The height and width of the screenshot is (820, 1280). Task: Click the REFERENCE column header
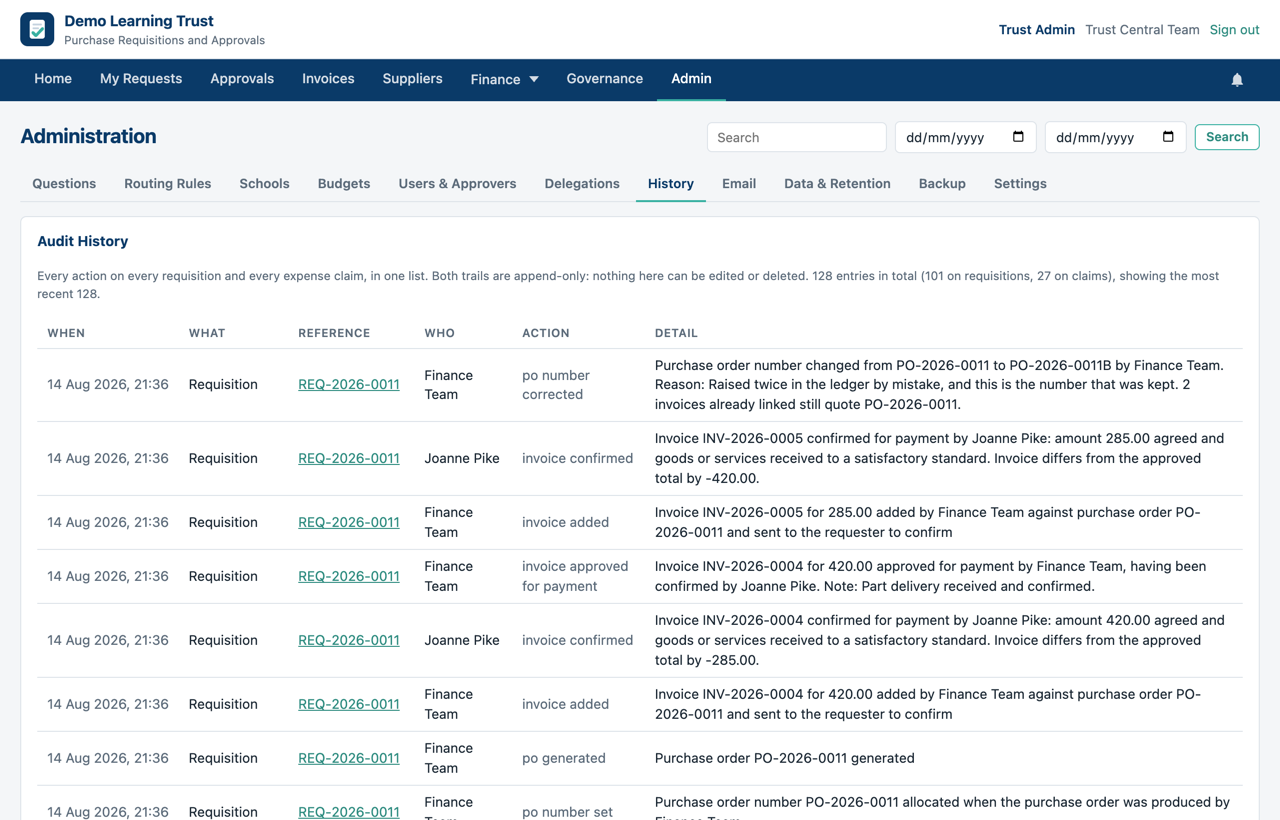(334, 333)
